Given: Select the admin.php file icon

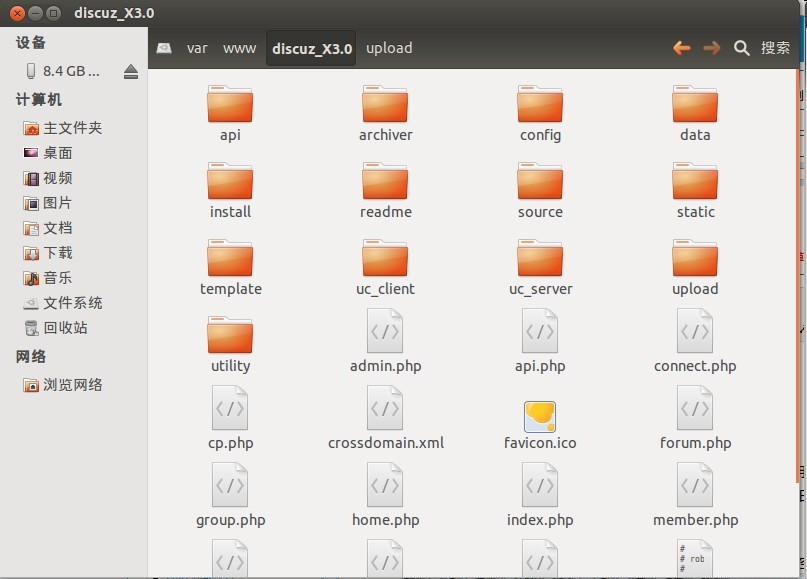Looking at the screenshot, I should point(385,331).
